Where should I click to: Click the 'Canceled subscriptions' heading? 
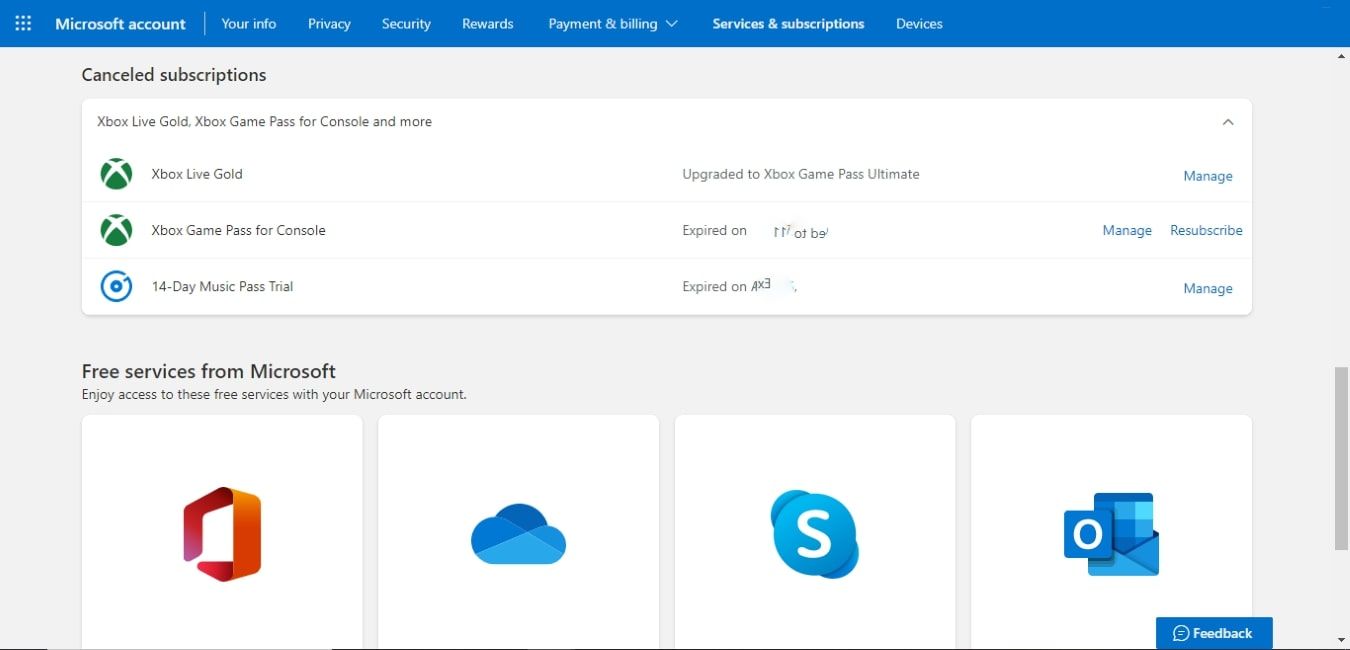pyautogui.click(x=174, y=75)
